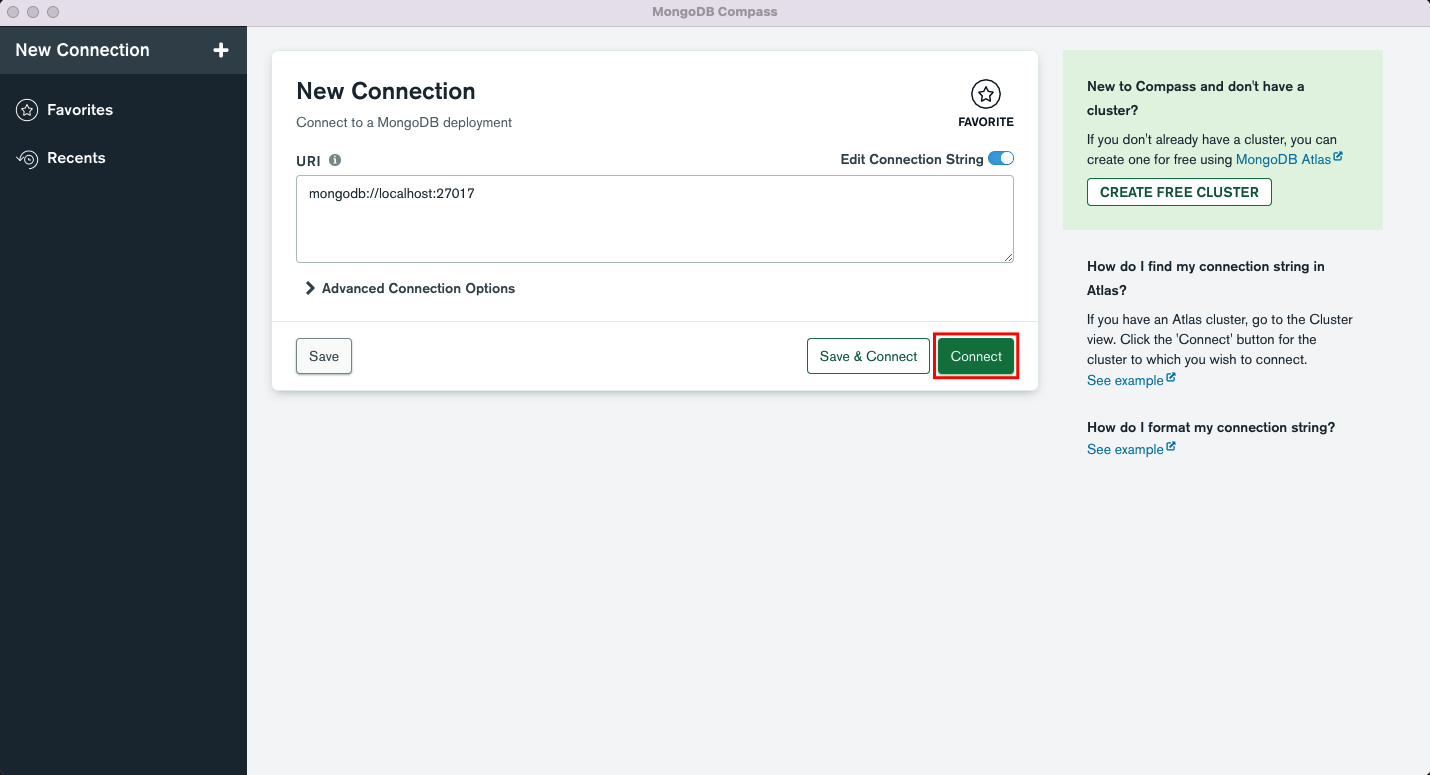Click the Recents clock icon in sidebar
Image resolution: width=1430 pixels, height=775 pixels.
(28, 158)
